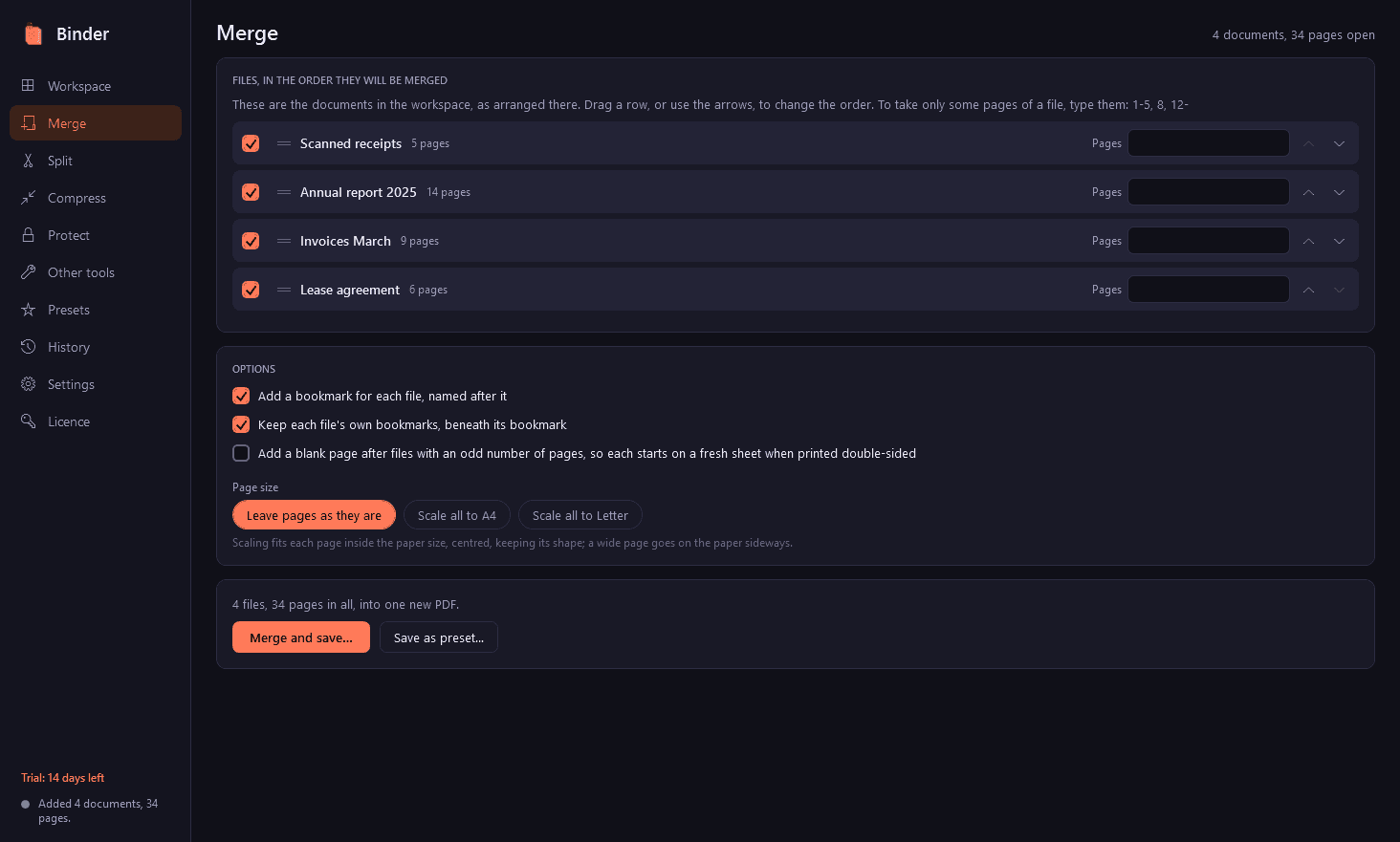Open the Split tool scissors icon
Screen dimensions: 1400x842
tap(29, 161)
